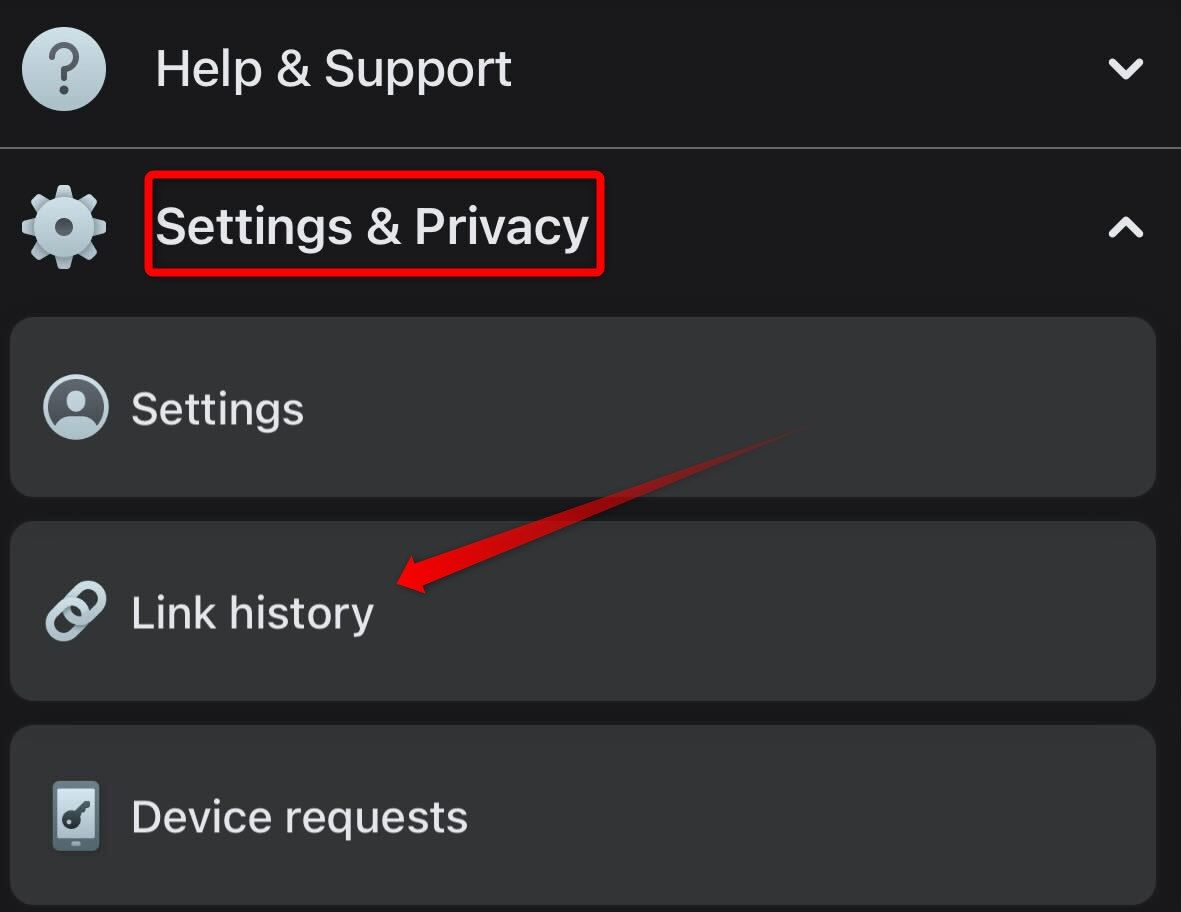The image size is (1181, 912).
Task: Tap the Settings text label
Action: (x=217, y=409)
